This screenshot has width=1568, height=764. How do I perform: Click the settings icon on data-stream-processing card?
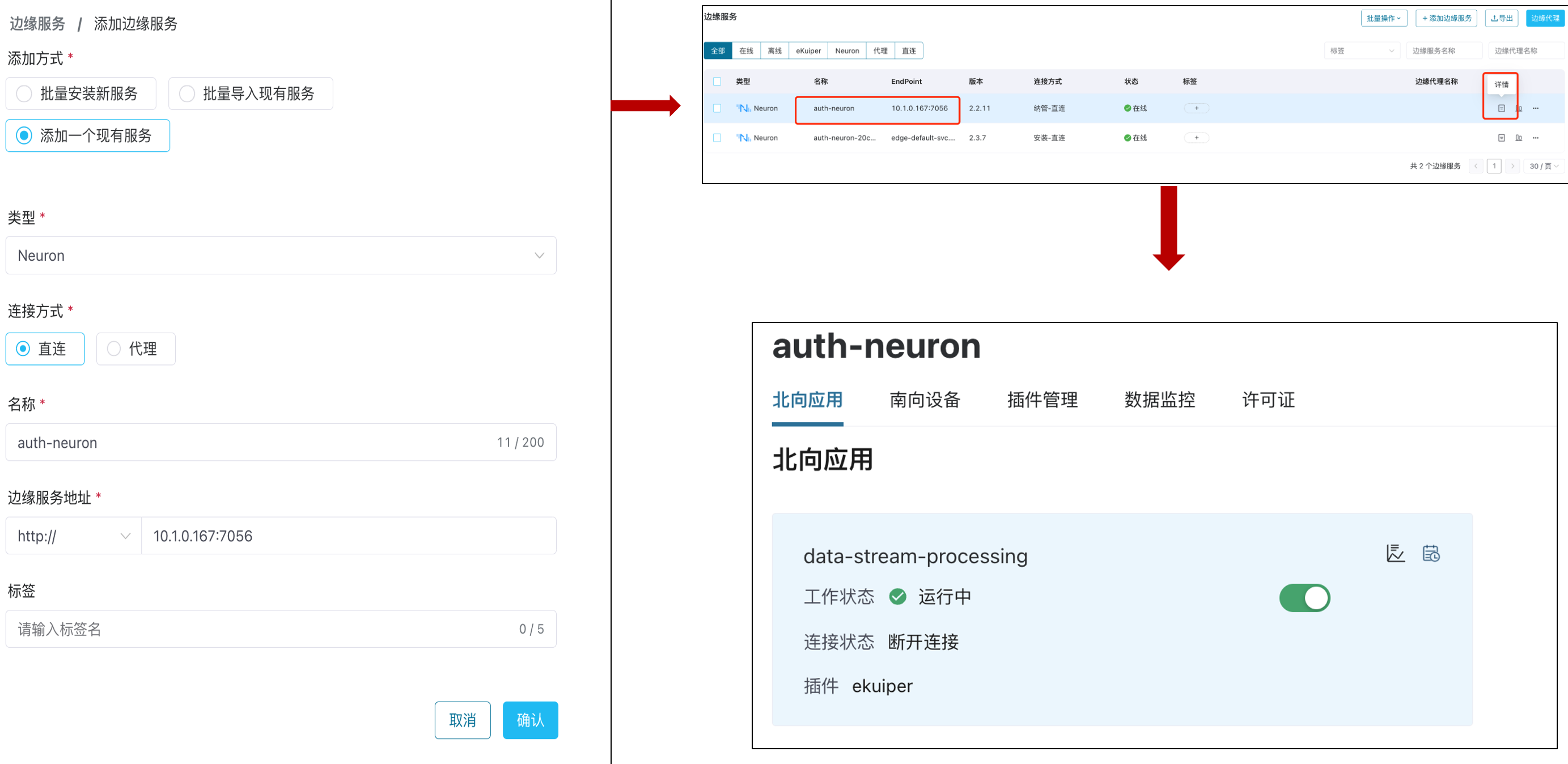tap(1430, 553)
